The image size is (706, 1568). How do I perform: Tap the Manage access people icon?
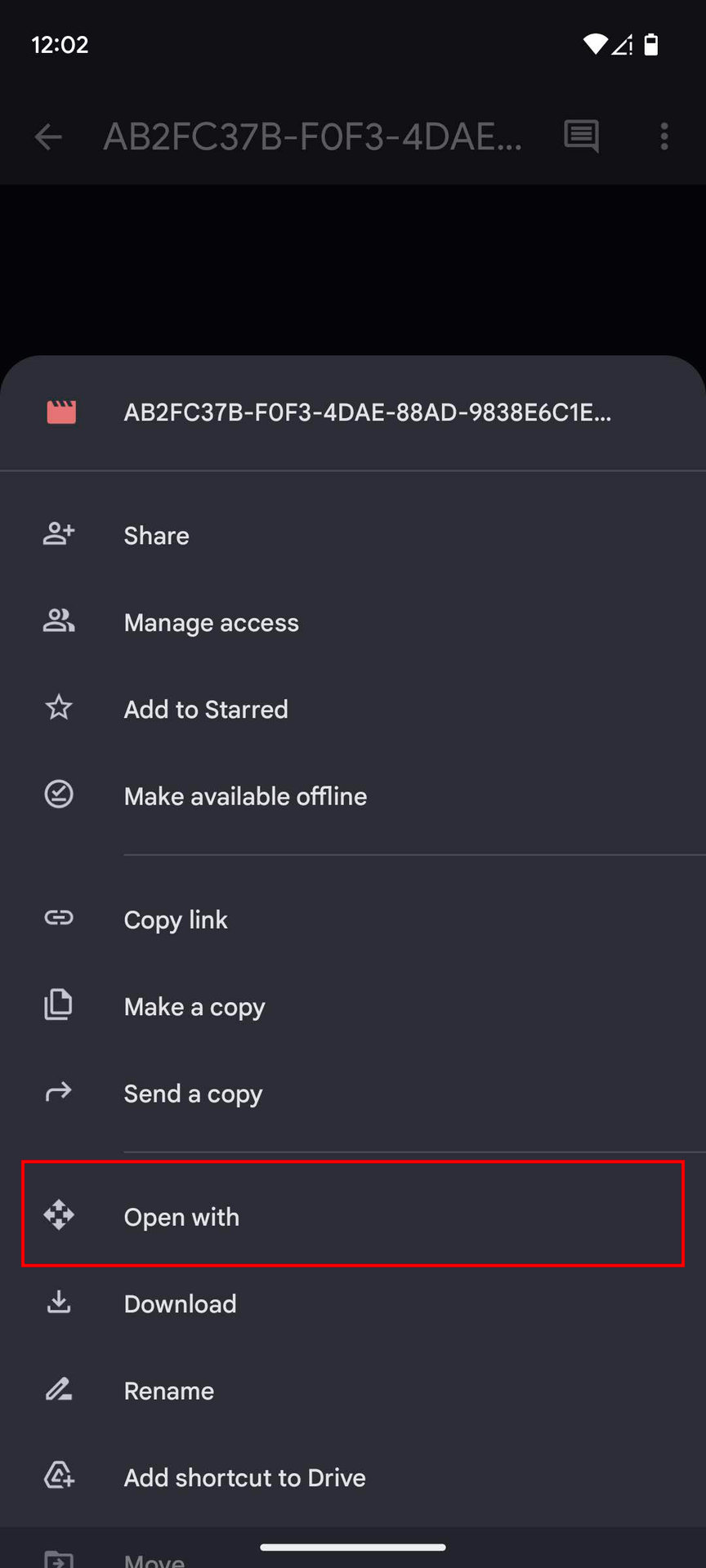click(x=59, y=621)
